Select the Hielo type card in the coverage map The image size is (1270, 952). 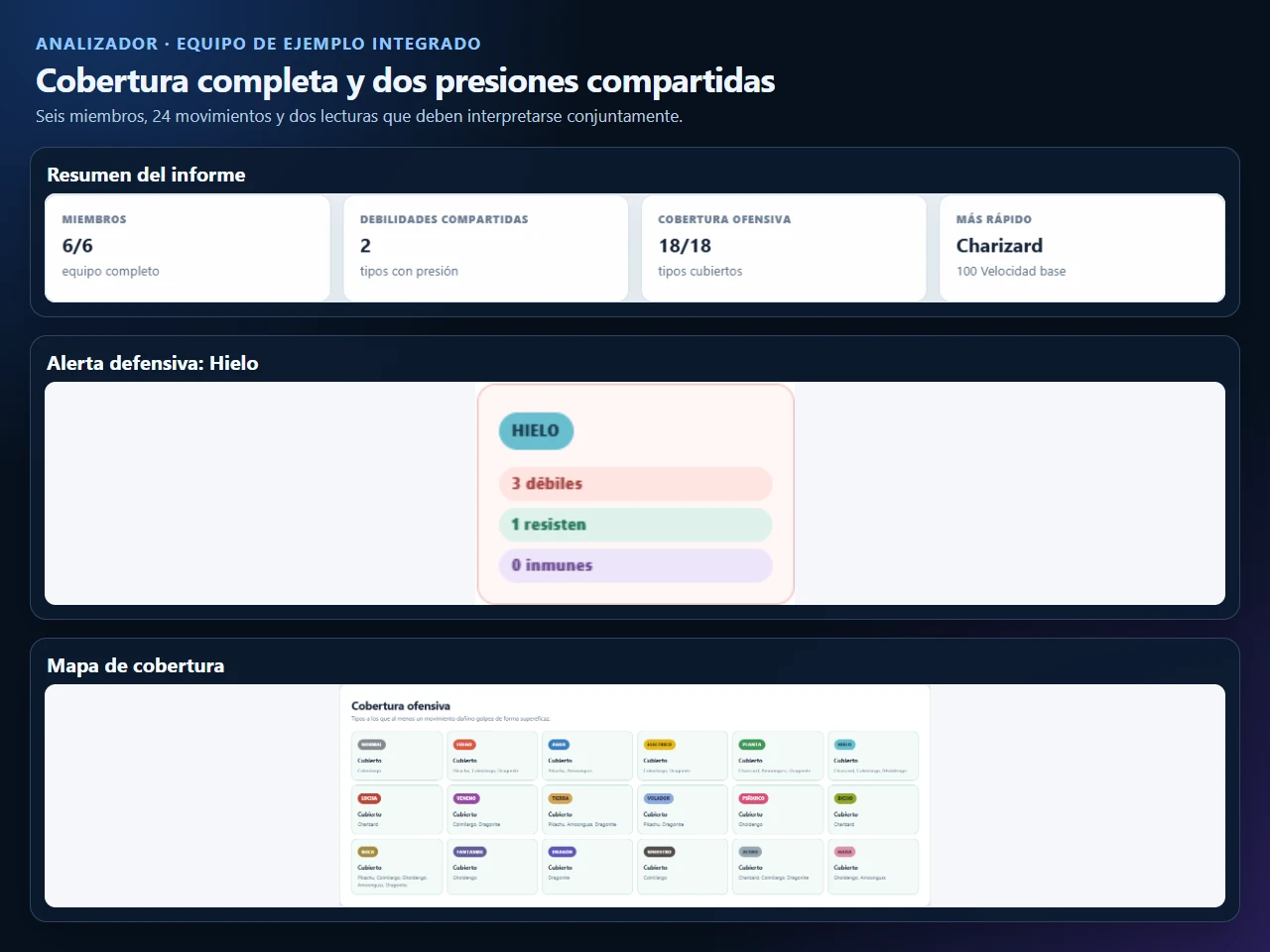(x=873, y=757)
